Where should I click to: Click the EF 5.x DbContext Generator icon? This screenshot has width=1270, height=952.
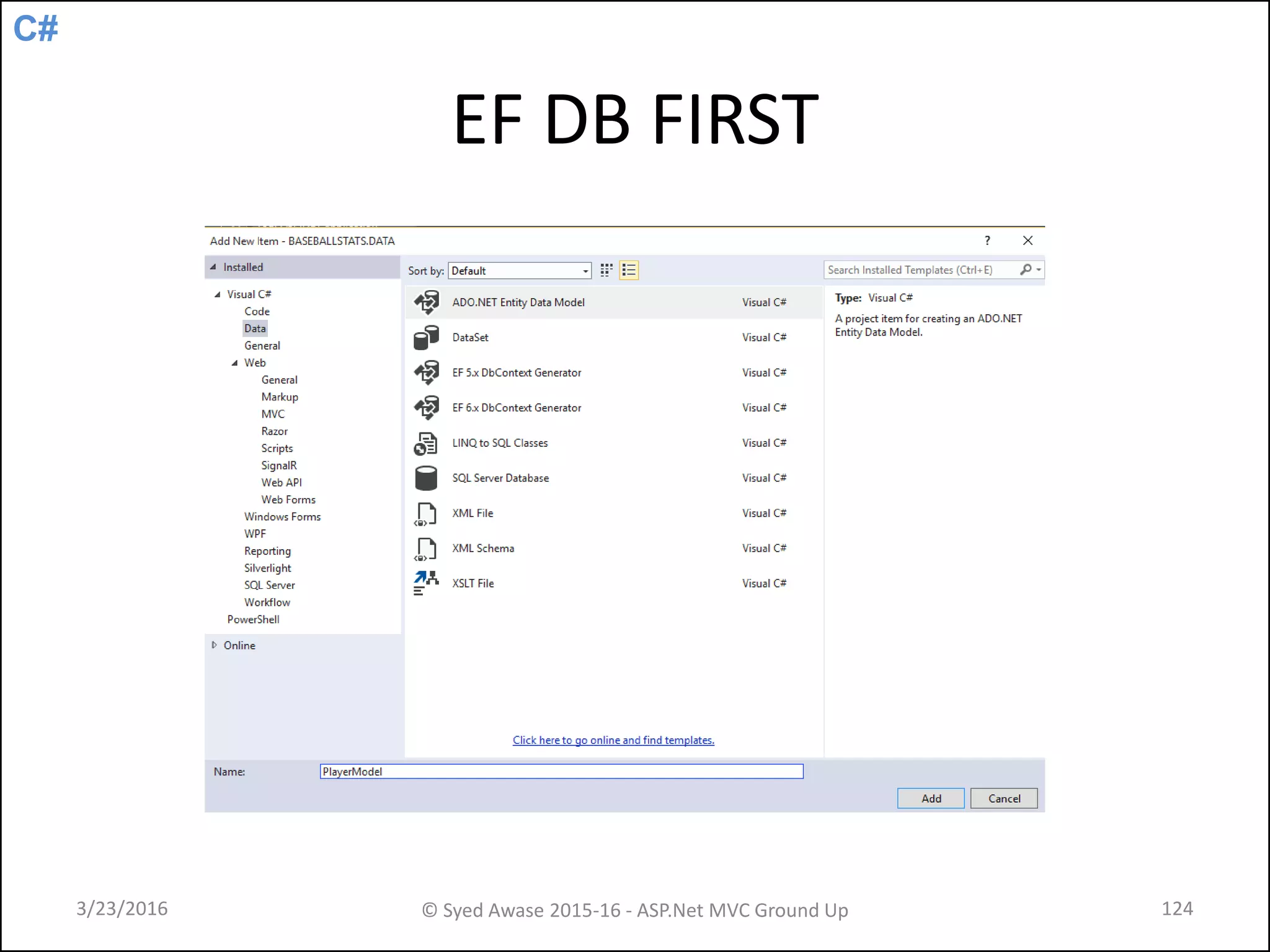coord(427,372)
